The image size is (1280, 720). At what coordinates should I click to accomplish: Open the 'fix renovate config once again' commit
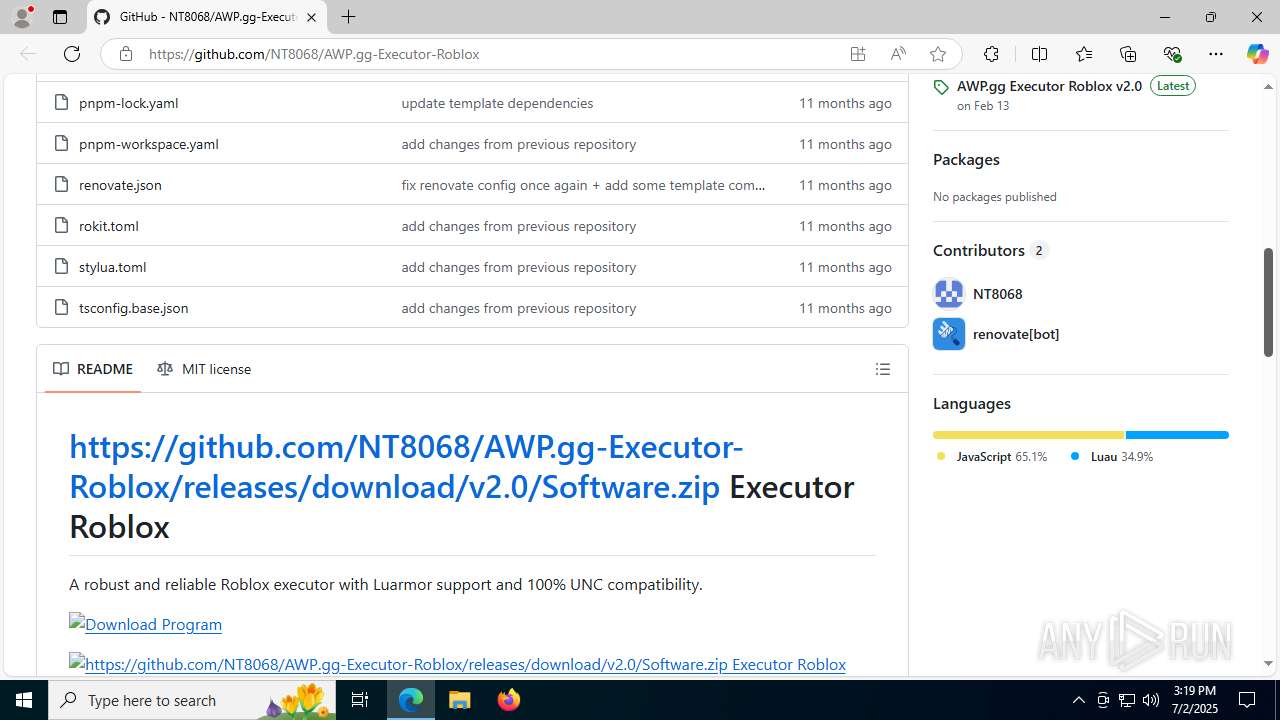(x=583, y=185)
